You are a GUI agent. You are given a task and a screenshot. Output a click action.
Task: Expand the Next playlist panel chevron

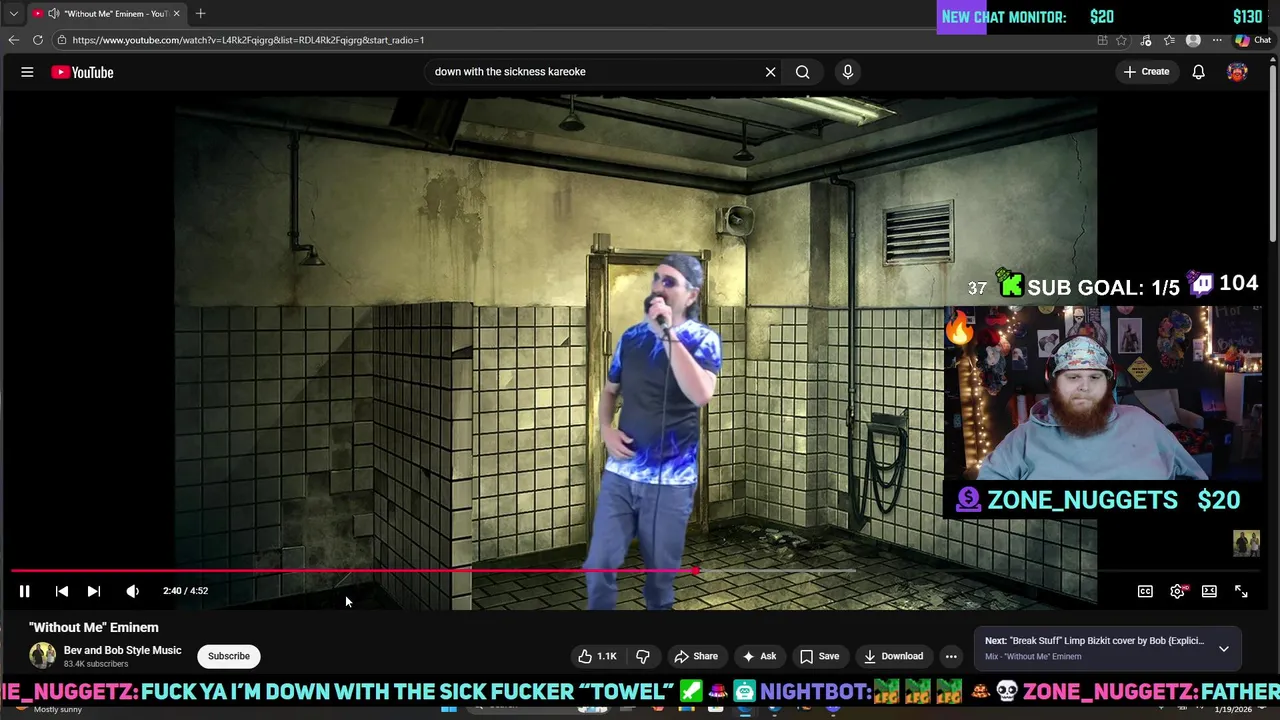click(x=1223, y=649)
